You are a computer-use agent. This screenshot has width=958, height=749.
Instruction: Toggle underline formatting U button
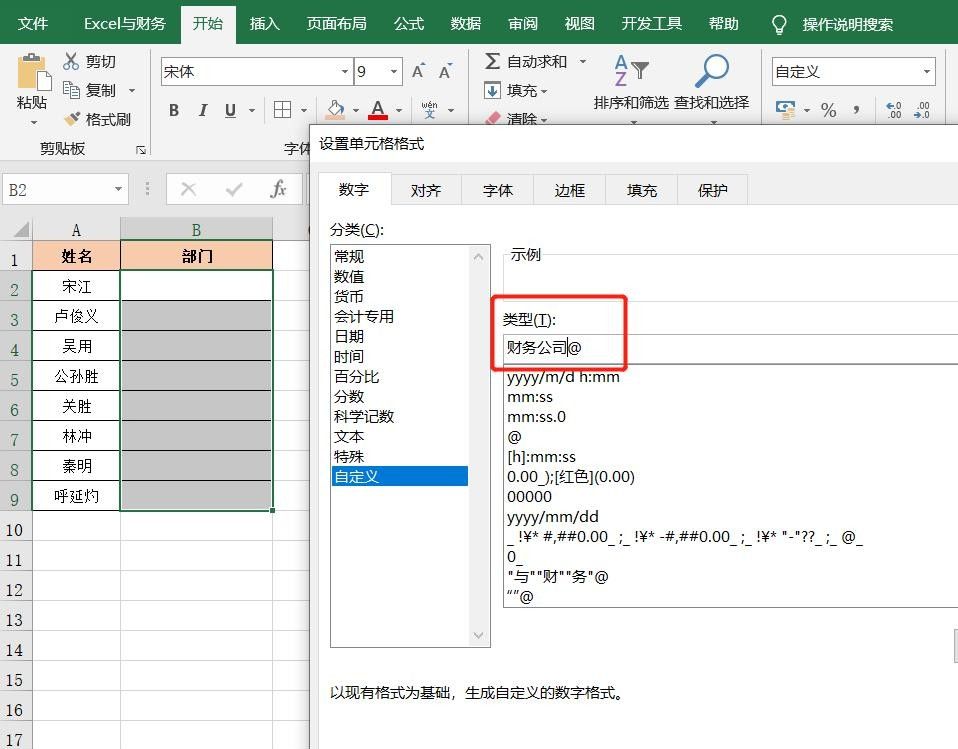(231, 110)
